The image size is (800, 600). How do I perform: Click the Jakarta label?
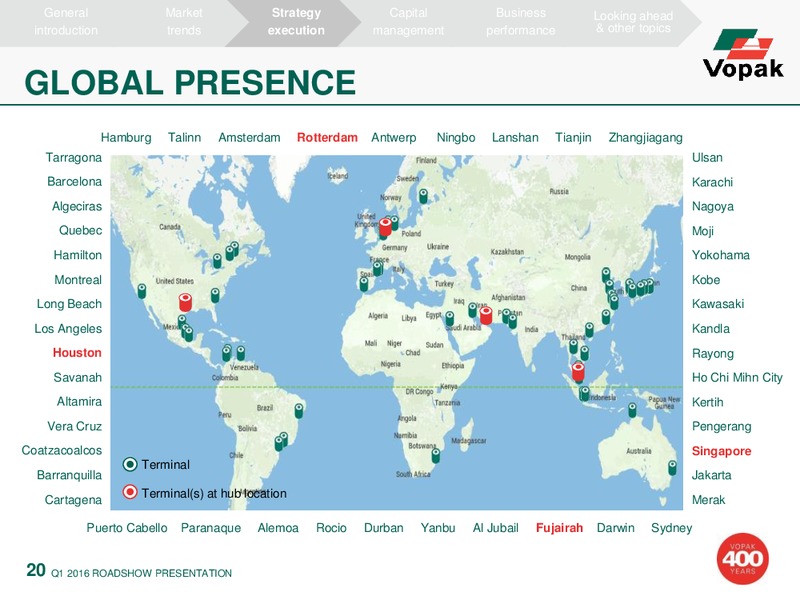point(712,476)
